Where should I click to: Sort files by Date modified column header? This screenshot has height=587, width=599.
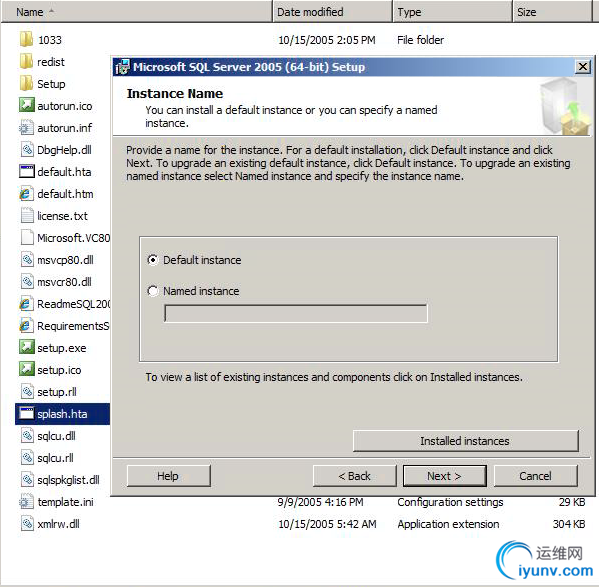tap(333, 12)
